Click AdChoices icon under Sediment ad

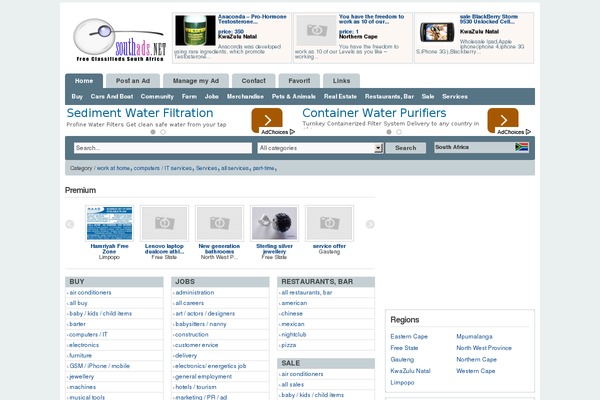(x=292, y=132)
